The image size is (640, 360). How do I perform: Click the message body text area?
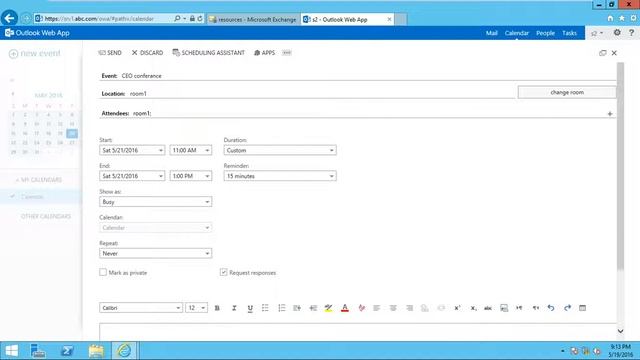tap(358, 331)
